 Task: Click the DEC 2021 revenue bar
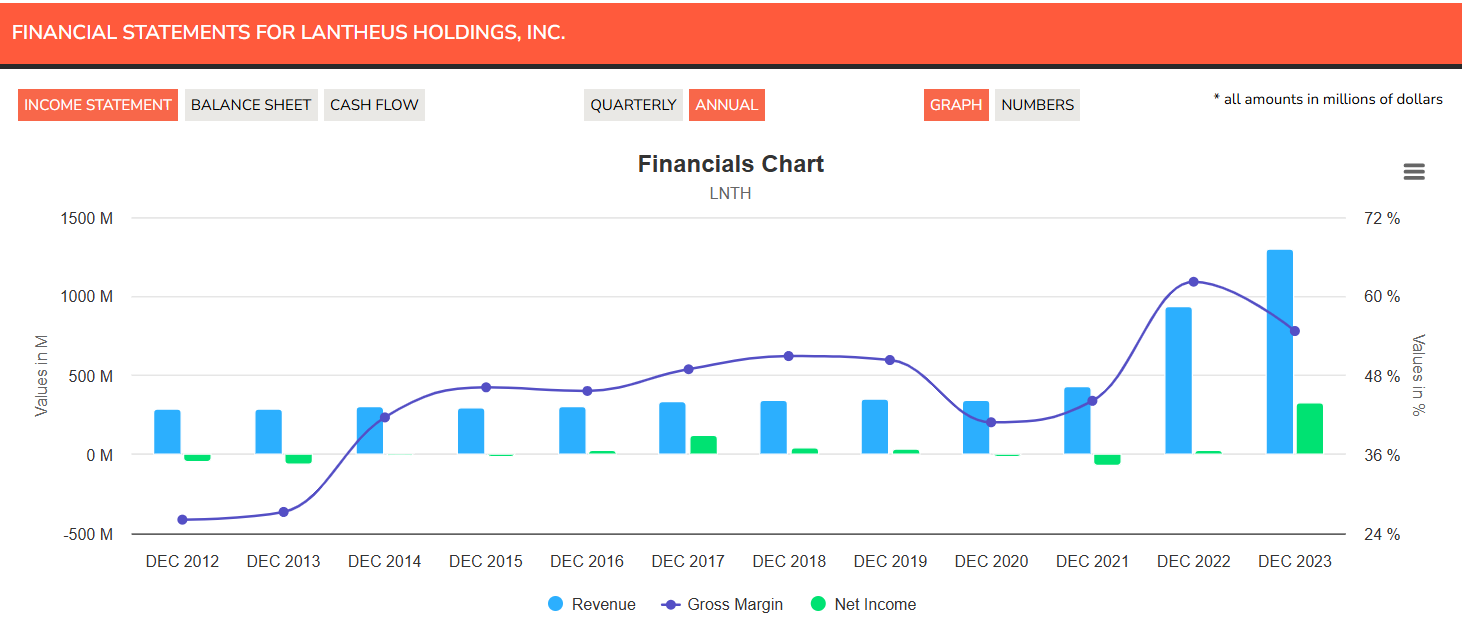coord(1077,421)
